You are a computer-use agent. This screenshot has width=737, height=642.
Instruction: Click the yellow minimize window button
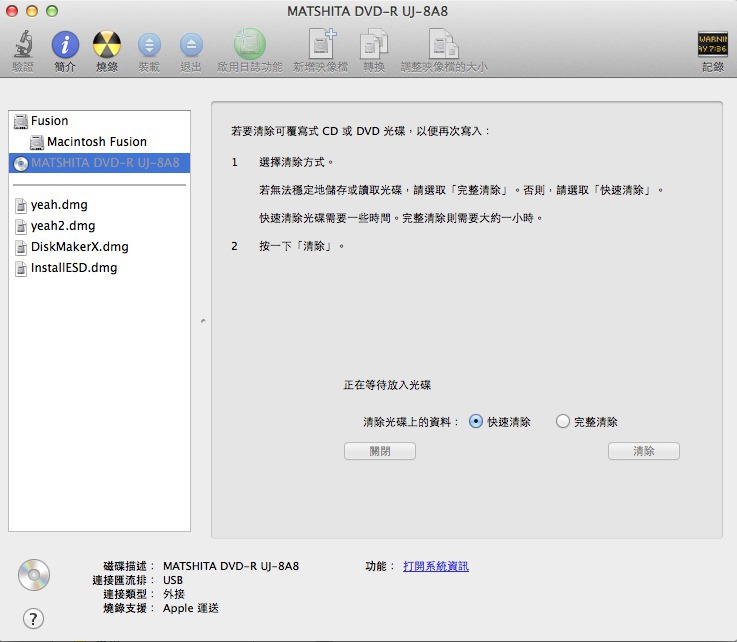click(x=32, y=11)
